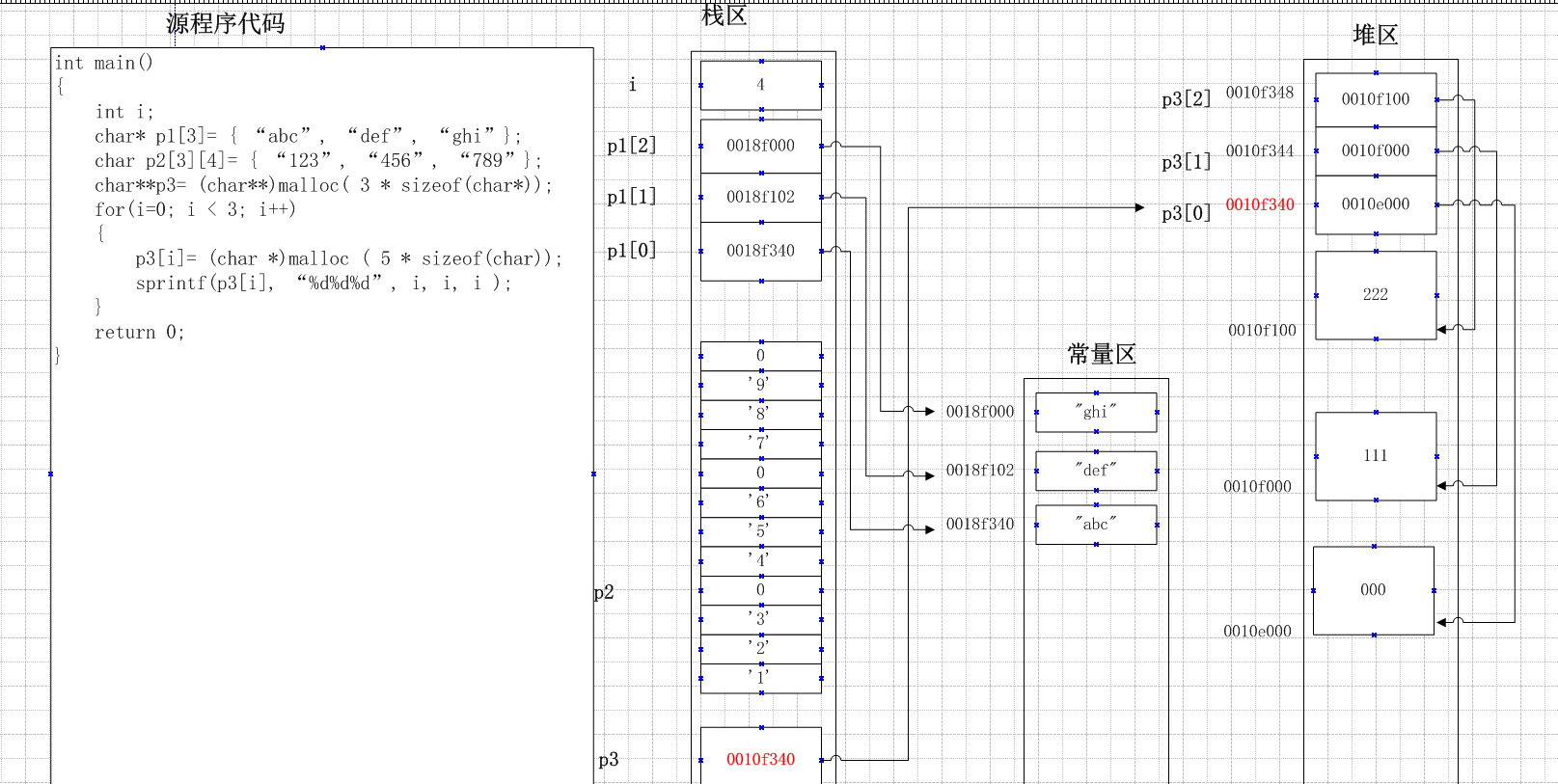The width and height of the screenshot is (1558, 784).
Task: Select the 'p3[i]= (char *)malloc' line
Action: tap(348, 258)
